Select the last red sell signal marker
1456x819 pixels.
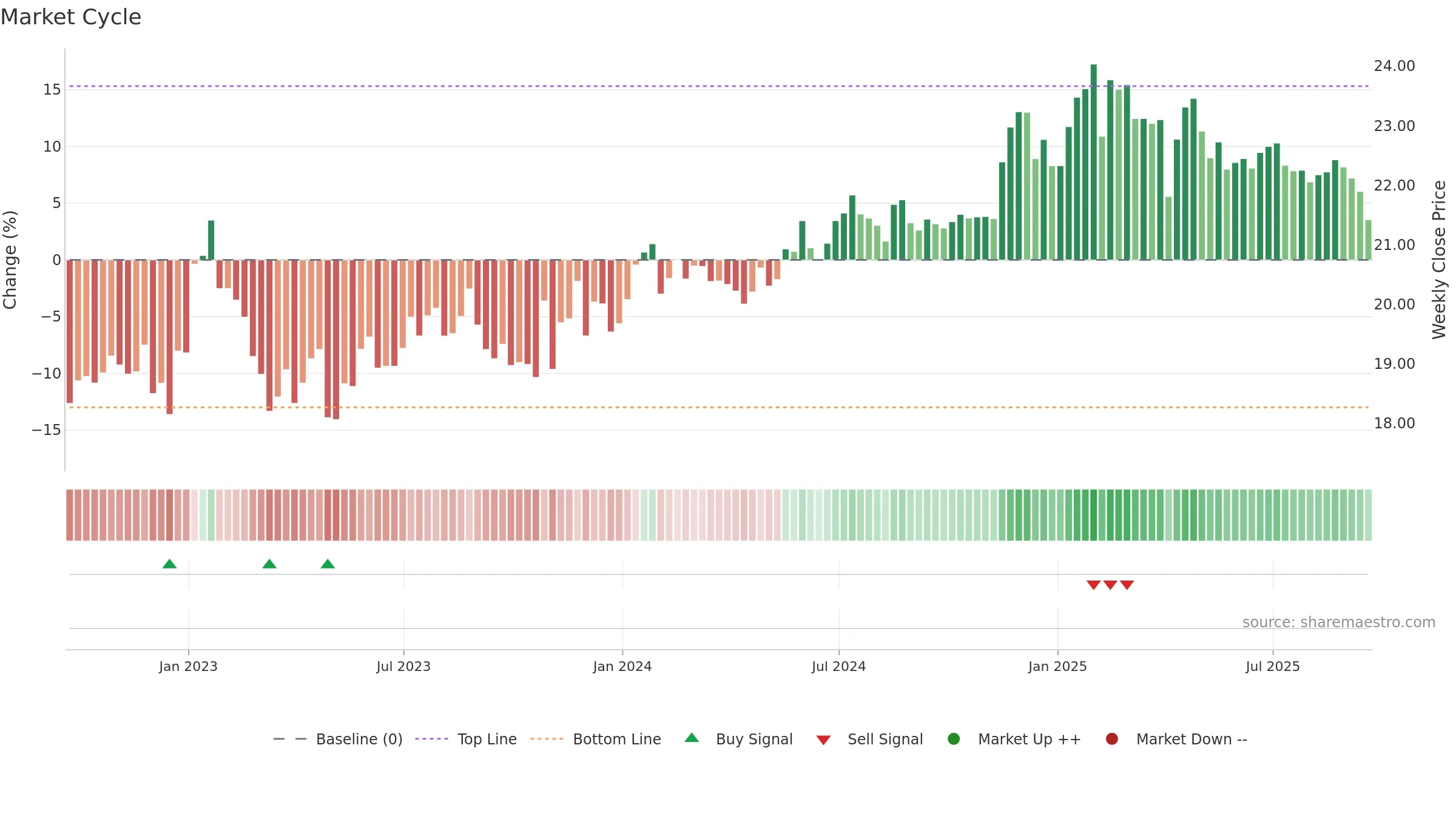pyautogui.click(x=1127, y=585)
